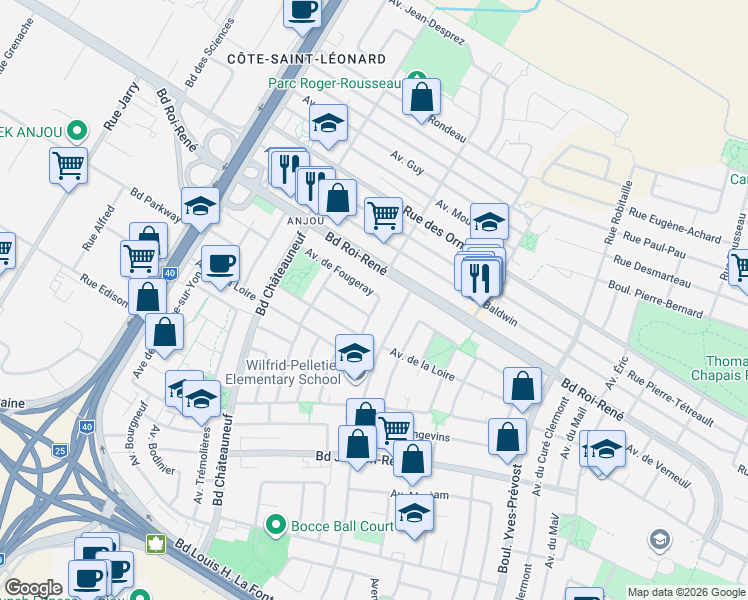
Task: Click the shopping bag marker east of Av. de la Loire
Action: (x=522, y=387)
